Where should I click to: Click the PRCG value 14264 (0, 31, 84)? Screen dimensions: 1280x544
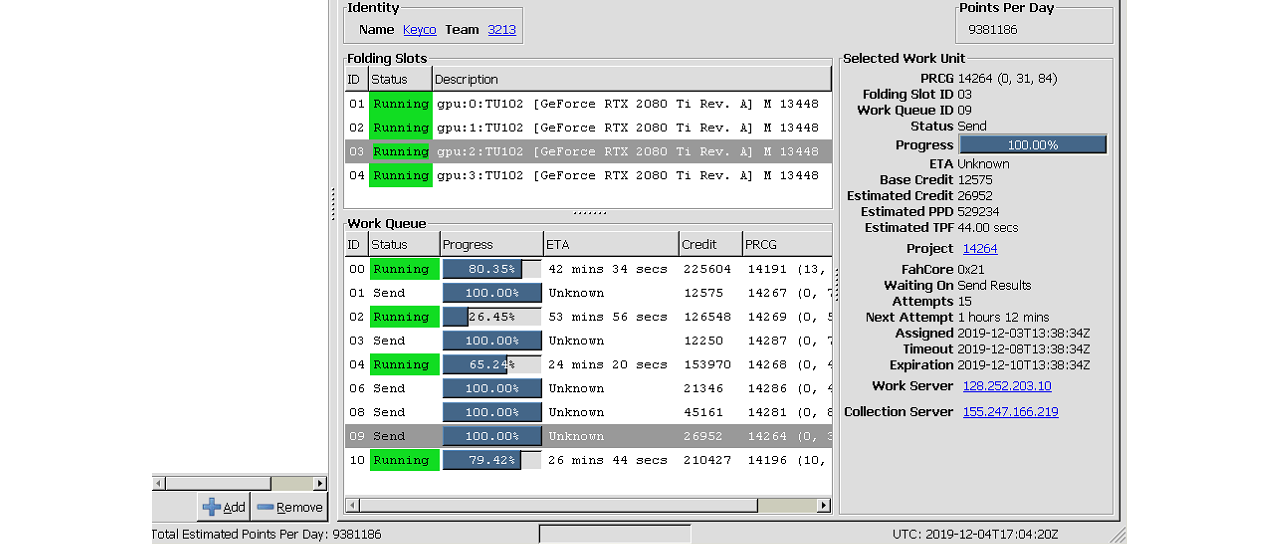pyautogui.click(x=1007, y=79)
